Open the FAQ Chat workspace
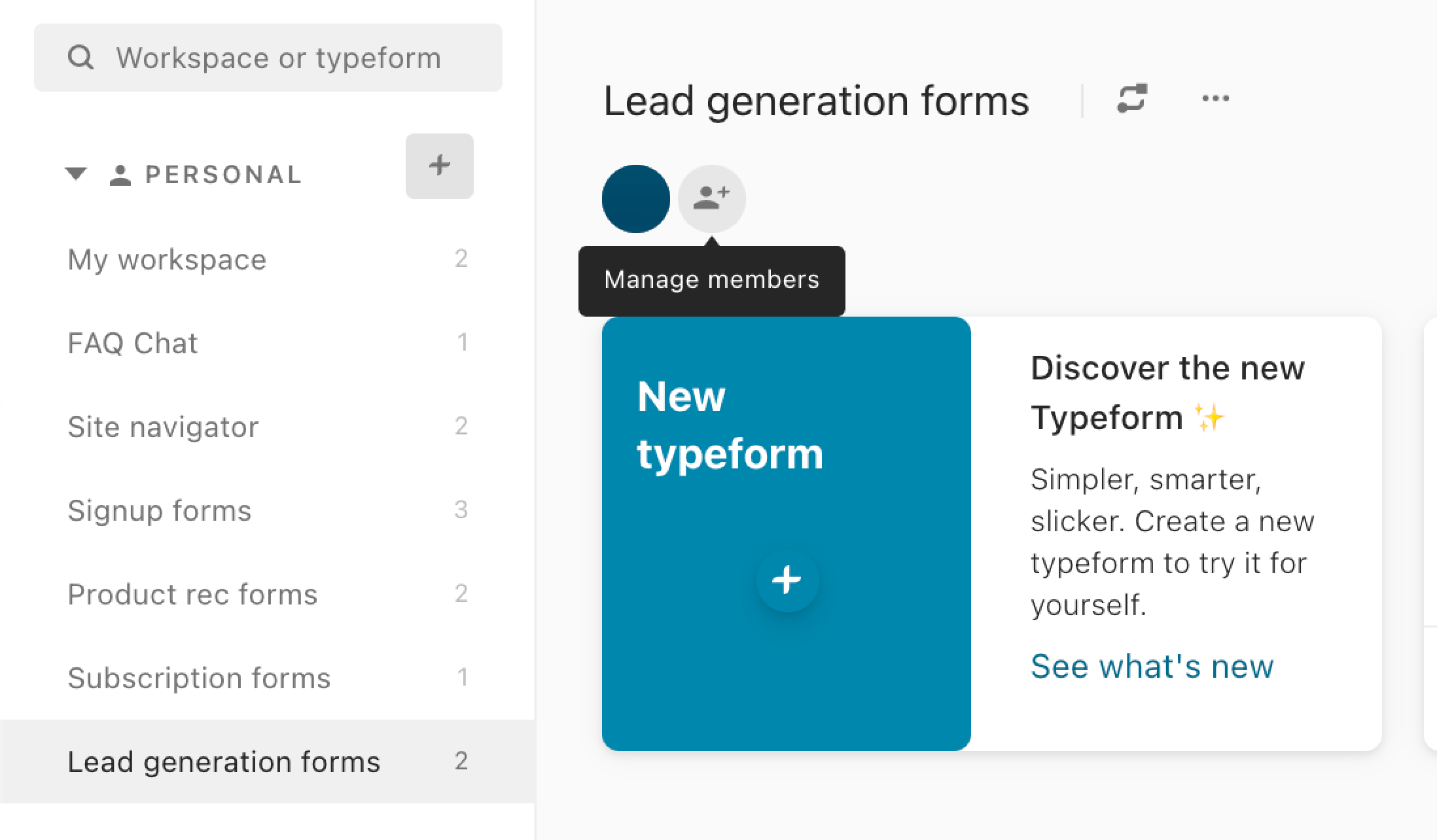Screen dimensions: 1437x840 [x=268, y=343]
